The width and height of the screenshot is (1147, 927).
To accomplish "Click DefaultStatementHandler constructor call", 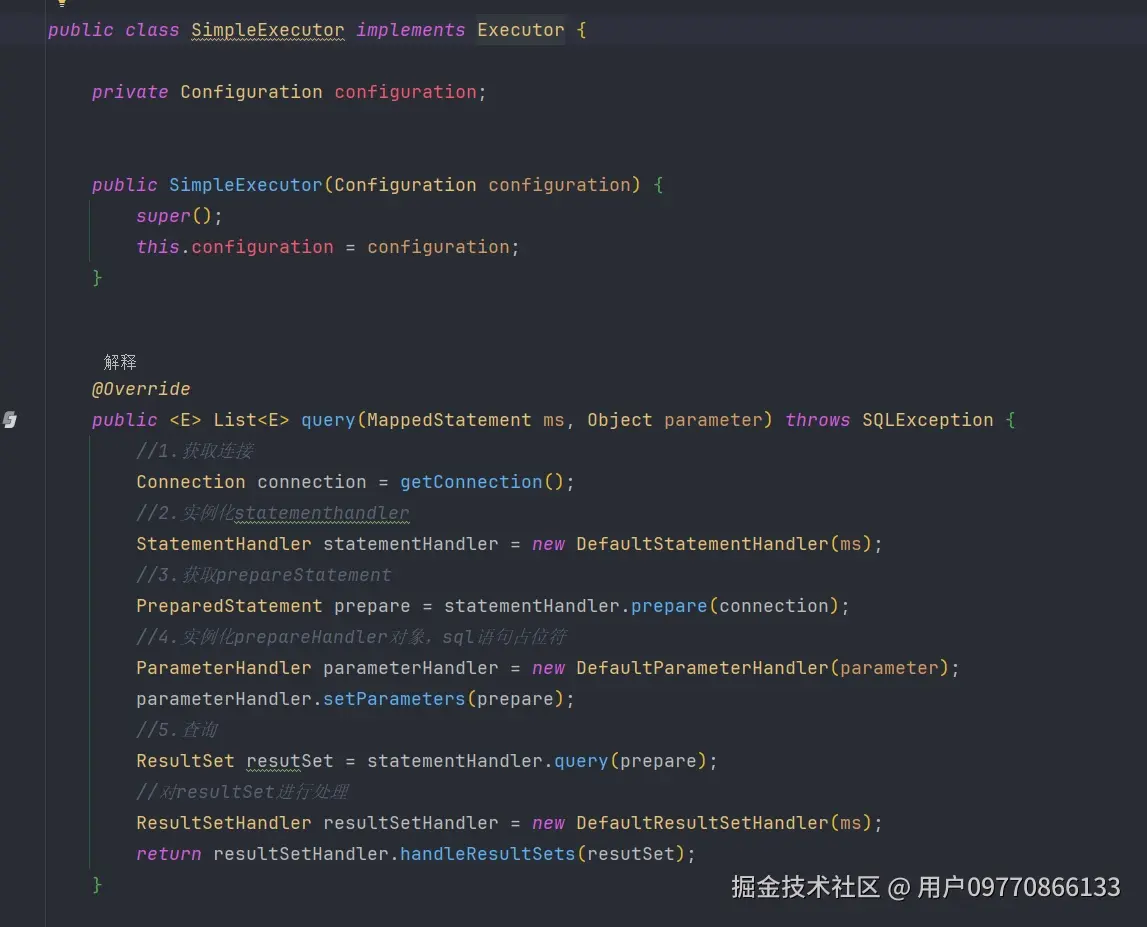I will point(702,544).
